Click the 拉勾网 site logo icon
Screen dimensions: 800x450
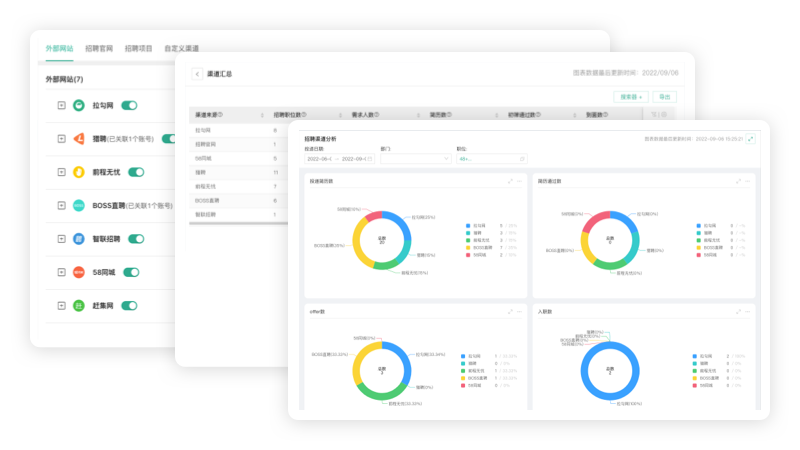coord(79,106)
